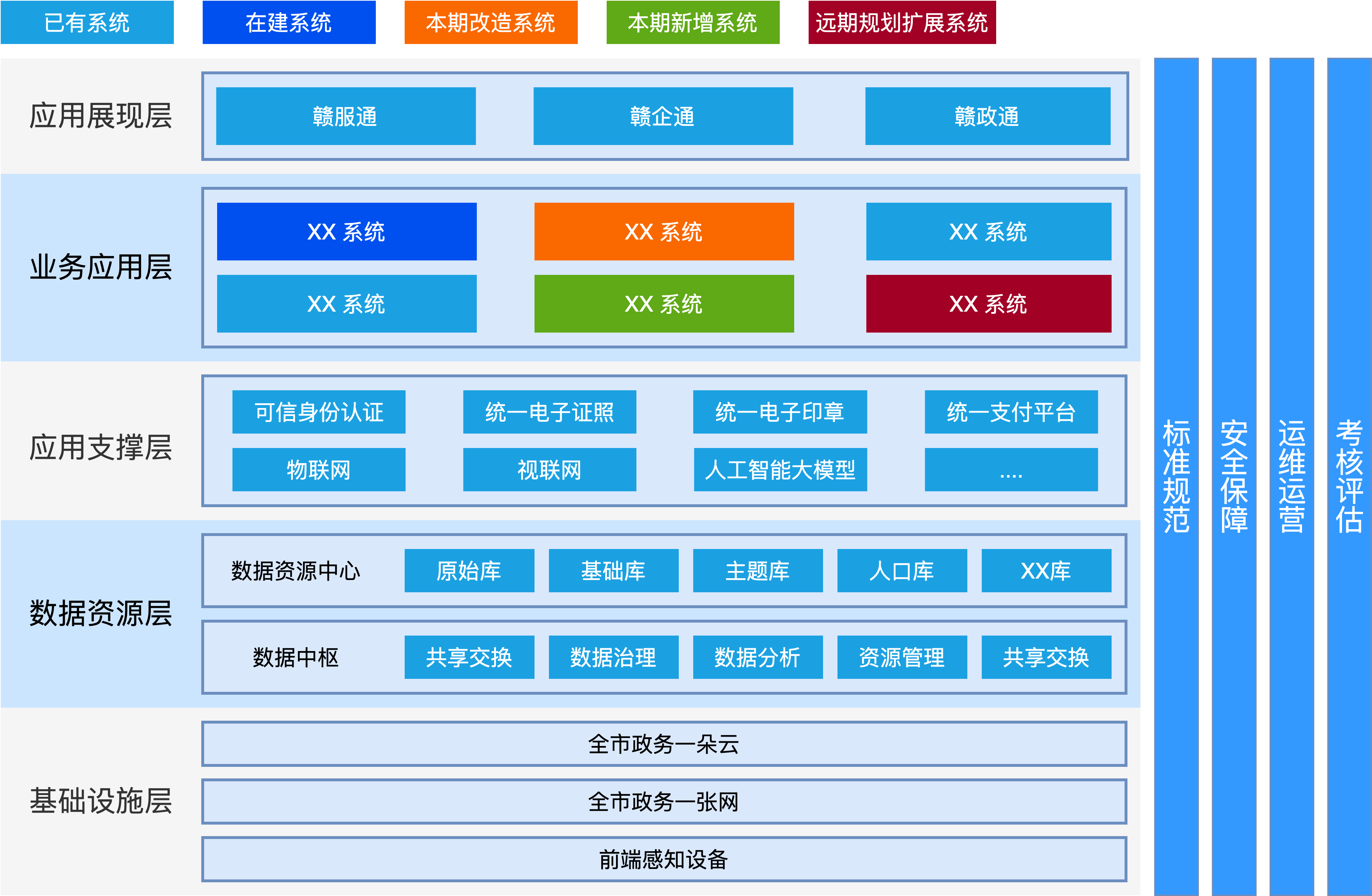Toggle the 远期规划扩展系统 legend item
This screenshot has width=1372, height=896.
tap(902, 23)
